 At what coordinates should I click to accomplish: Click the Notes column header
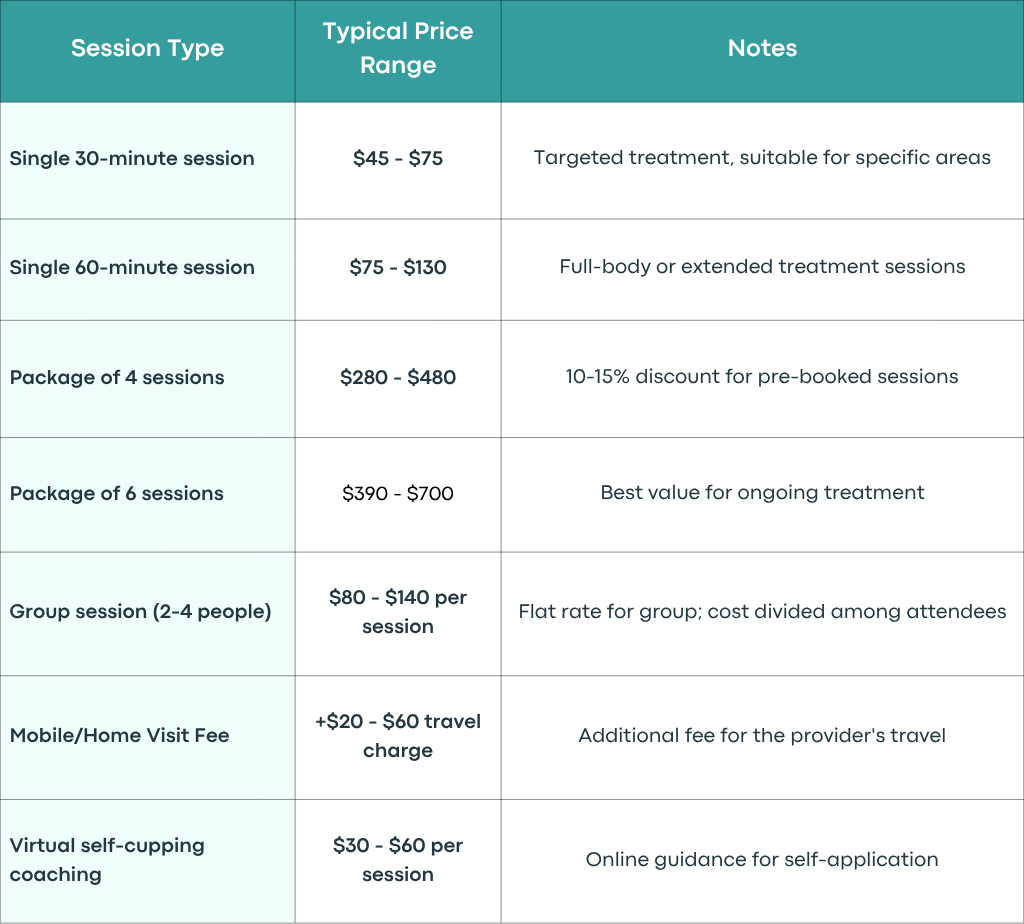[x=762, y=48]
